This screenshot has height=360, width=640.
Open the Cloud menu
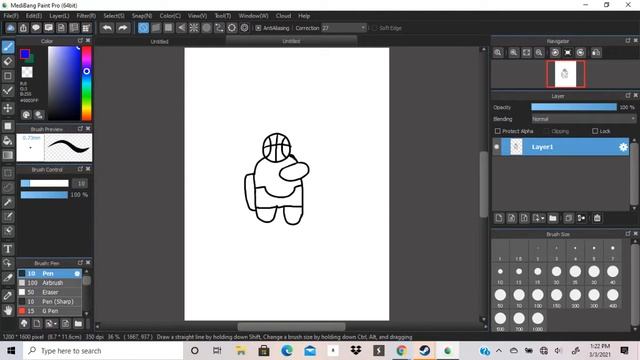(283, 16)
